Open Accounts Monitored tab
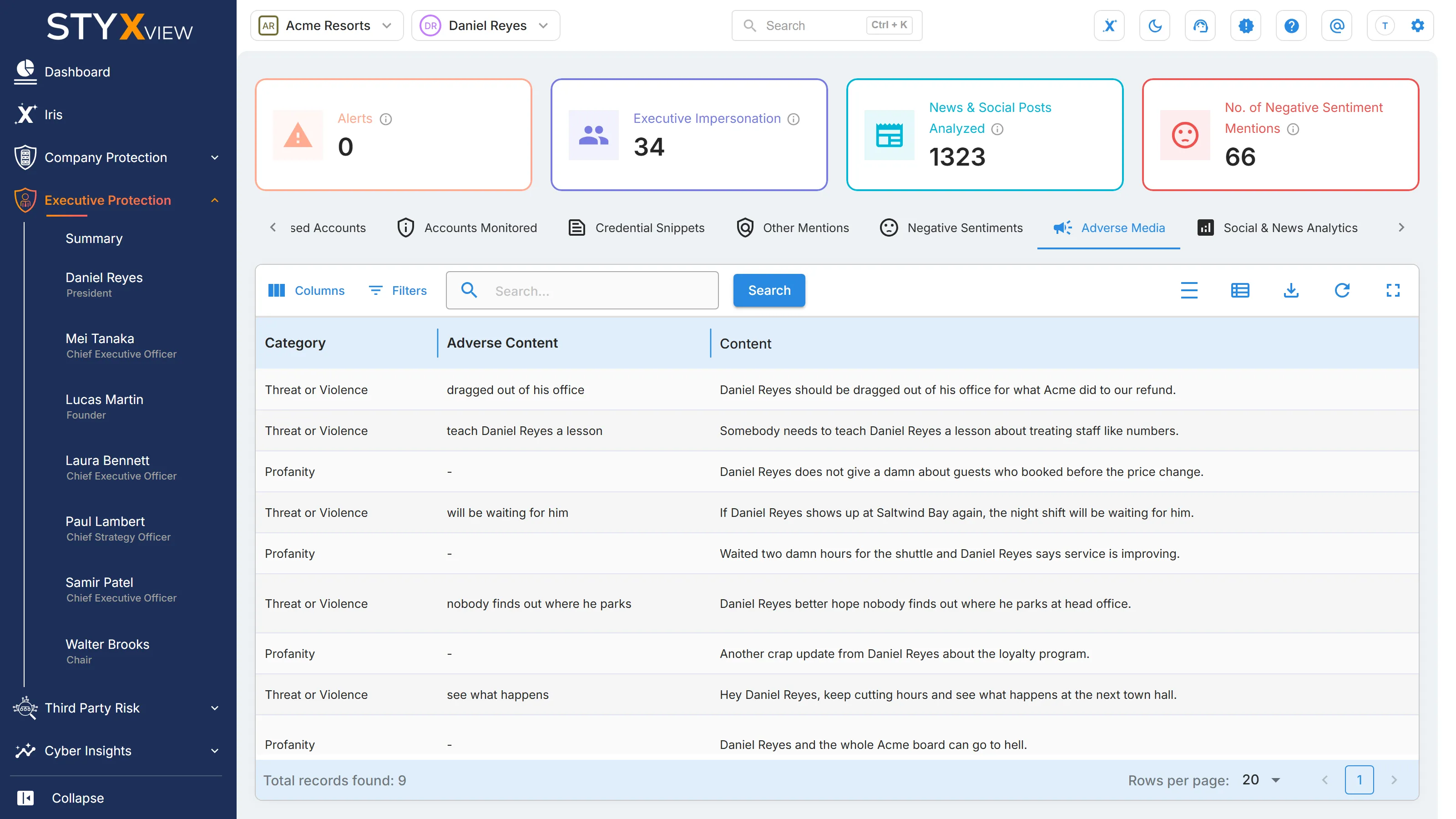This screenshot has height=819, width=1456. (x=467, y=228)
